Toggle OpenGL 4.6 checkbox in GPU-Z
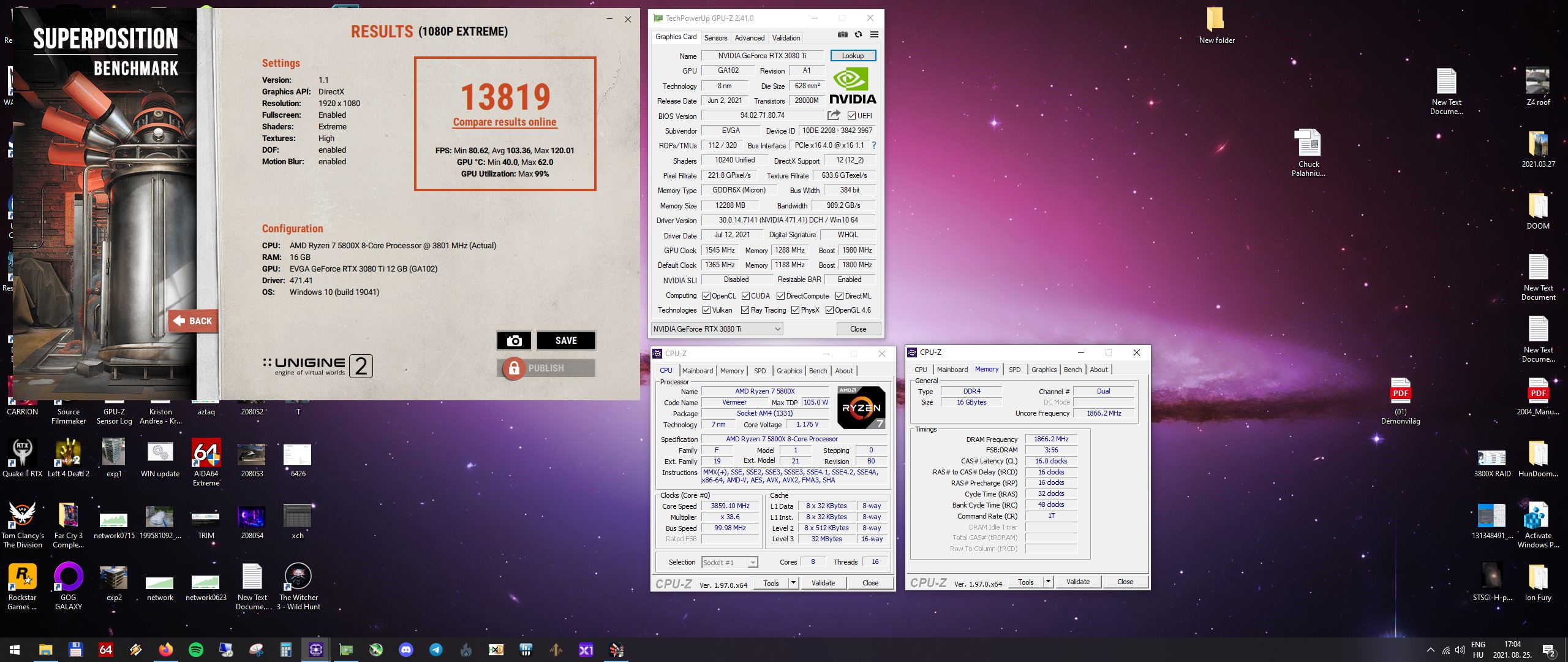1568x662 pixels. pyautogui.click(x=829, y=310)
